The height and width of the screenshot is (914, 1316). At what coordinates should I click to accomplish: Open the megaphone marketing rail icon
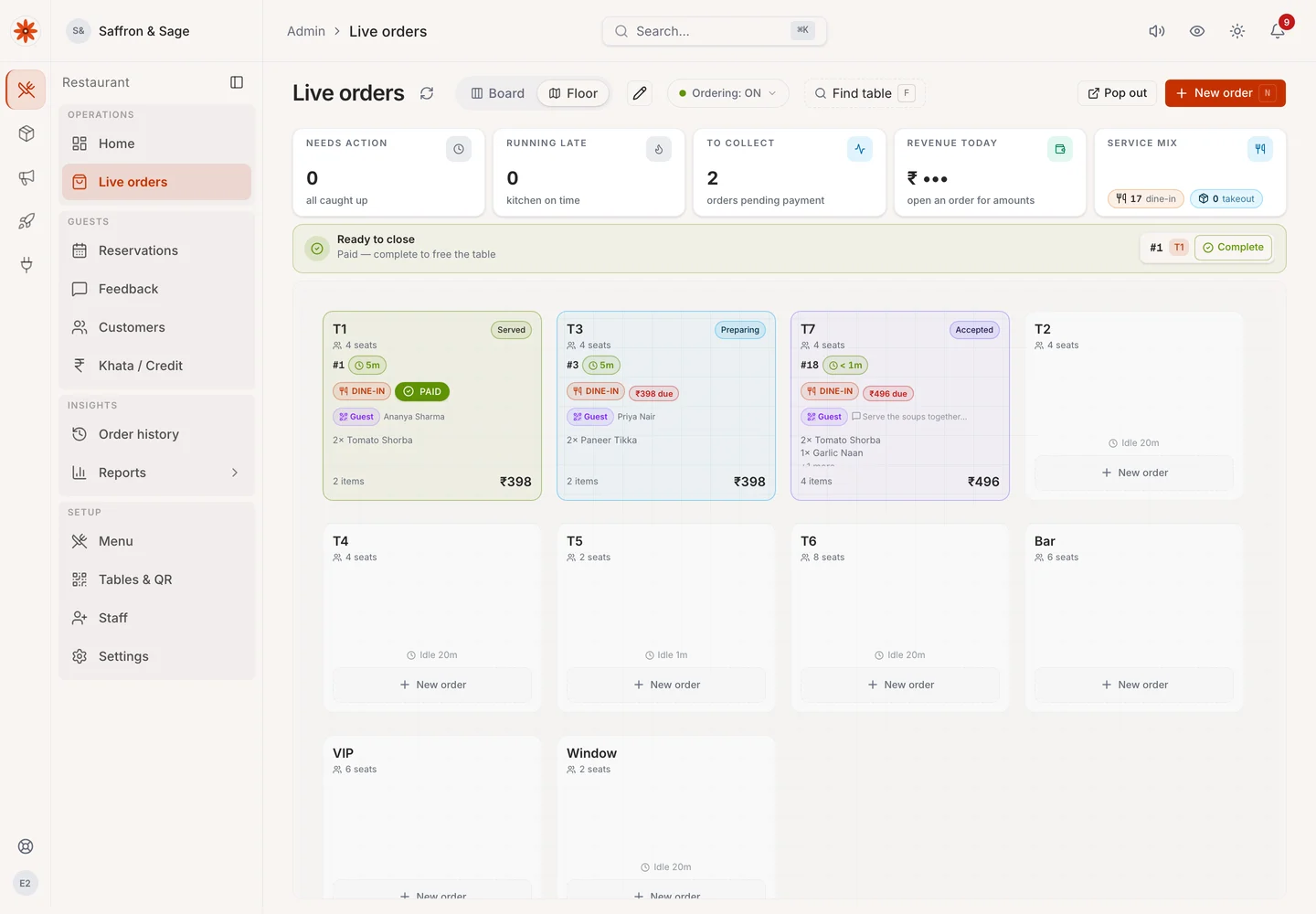point(26,177)
